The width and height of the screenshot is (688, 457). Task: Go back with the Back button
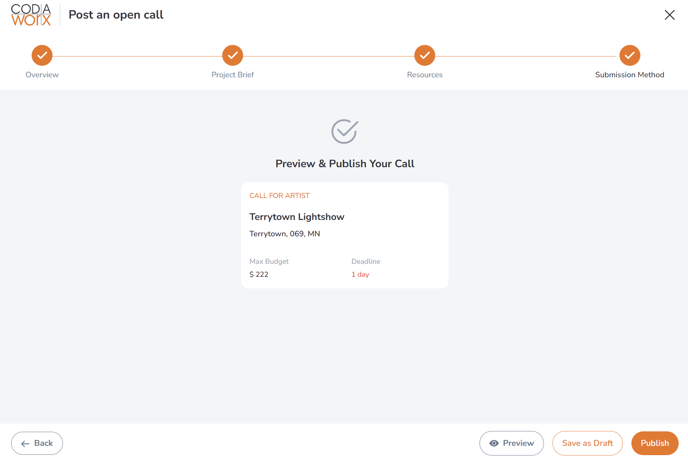tap(37, 443)
